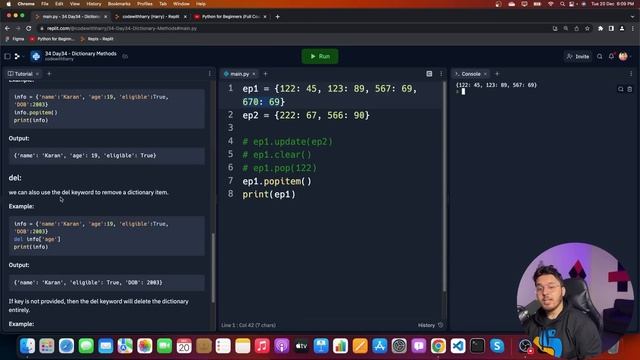Click the commented # ep1.update(ep2) line
Screen dimensions: 640x360
tap(288, 142)
